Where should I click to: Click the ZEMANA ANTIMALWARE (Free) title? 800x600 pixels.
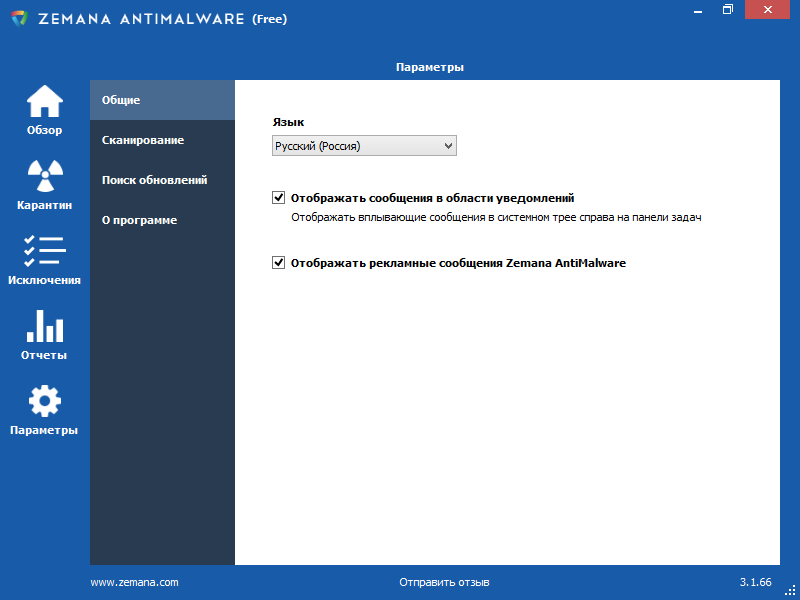point(163,19)
